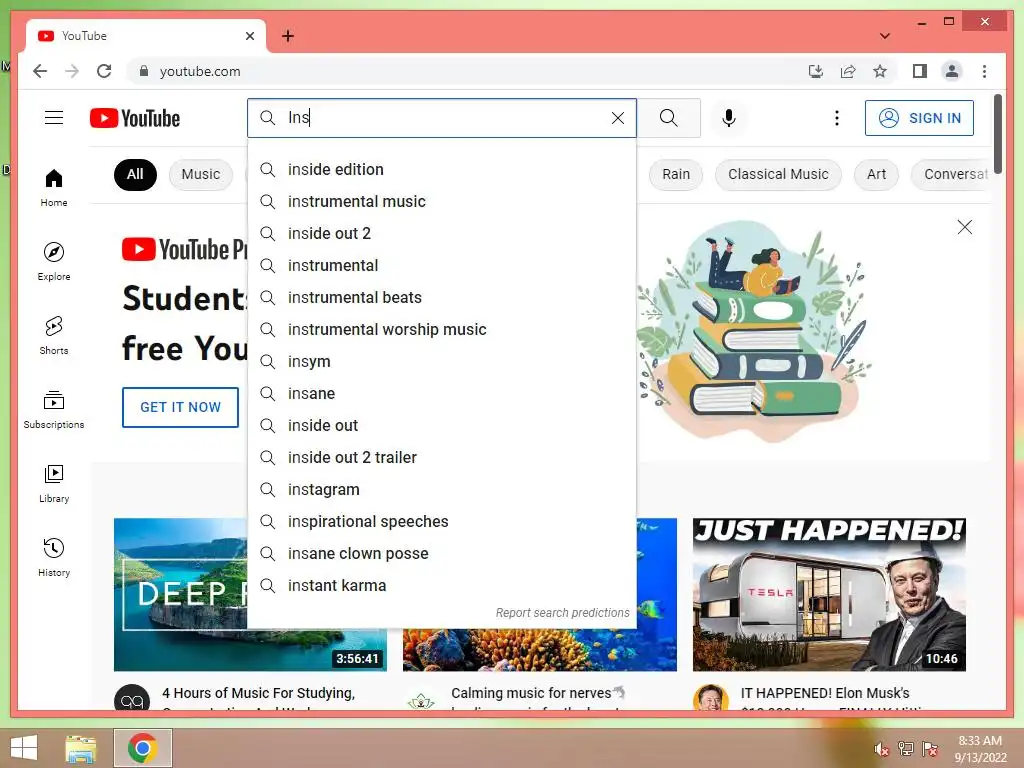
Task: Open a new Chrome tab
Action: (287, 36)
